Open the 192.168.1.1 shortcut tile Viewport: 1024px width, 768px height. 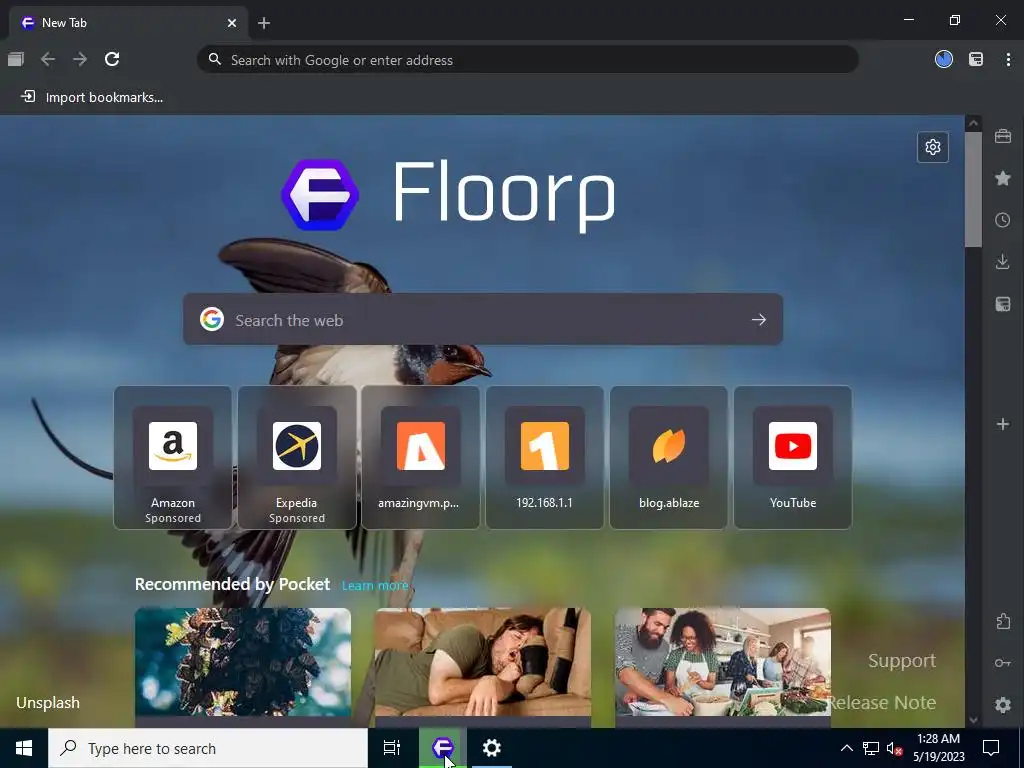pyautogui.click(x=545, y=457)
